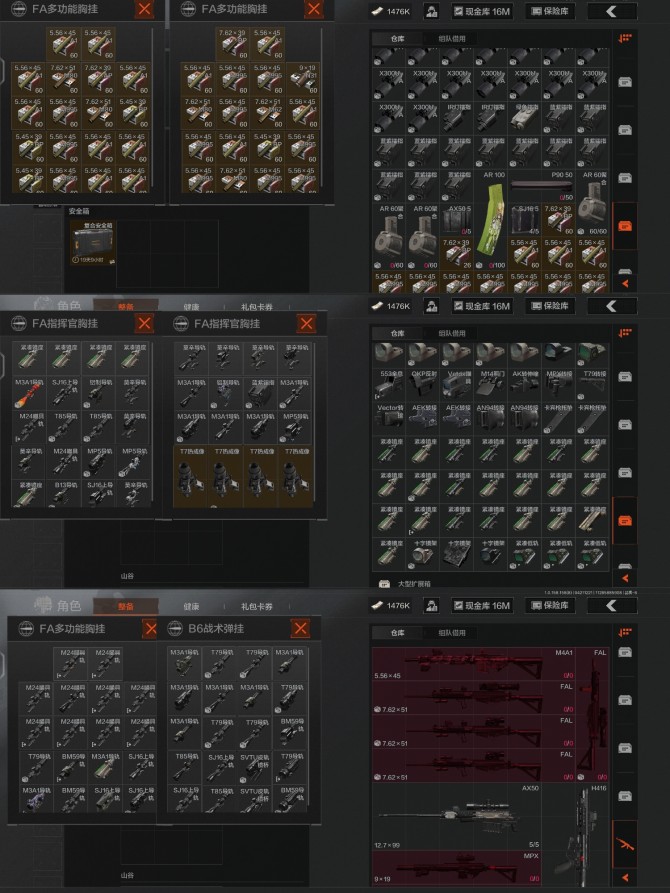Screen dimensions: 670x893
Task: Select the 仓库 tab above the X300 flashlights
Action: (x=398, y=39)
